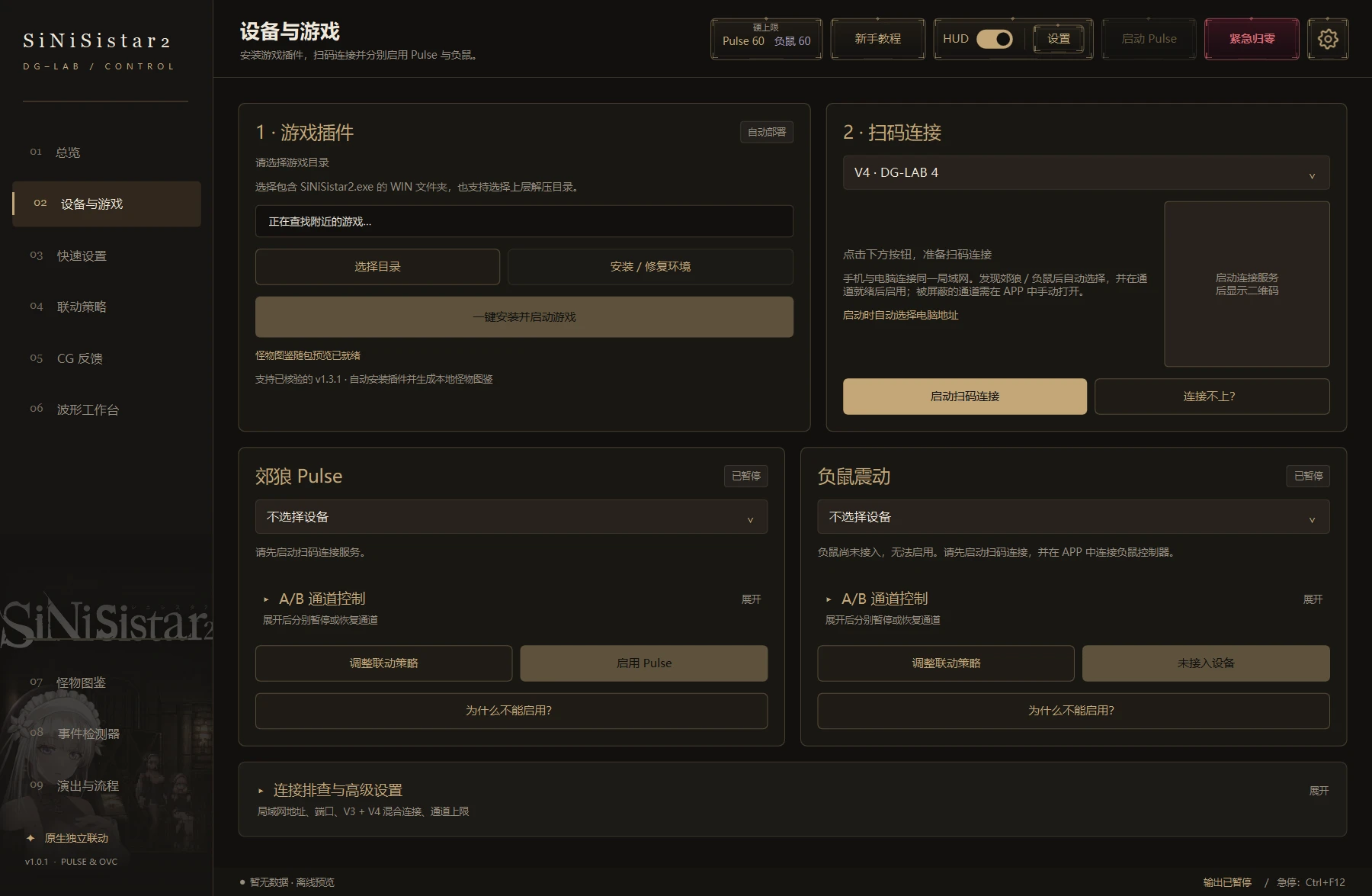Click 调整联动策略 in 郊狼 Pulse card
The height and width of the screenshot is (896, 1372).
tap(383, 663)
